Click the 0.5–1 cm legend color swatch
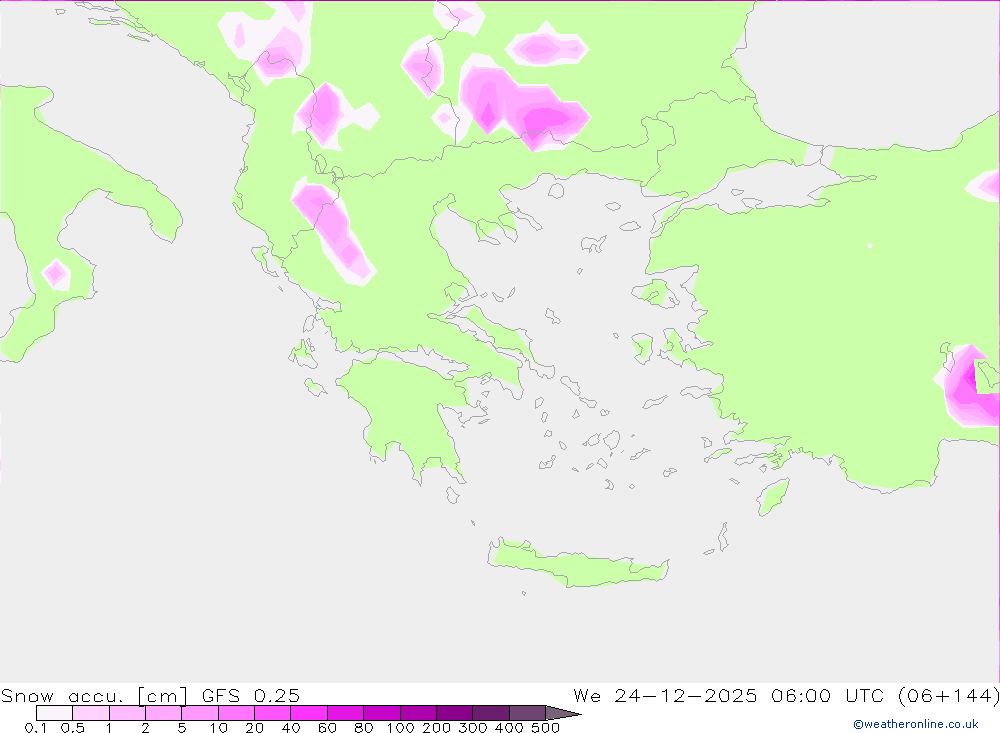Screen dimensions: 1000x733 (x=91, y=713)
